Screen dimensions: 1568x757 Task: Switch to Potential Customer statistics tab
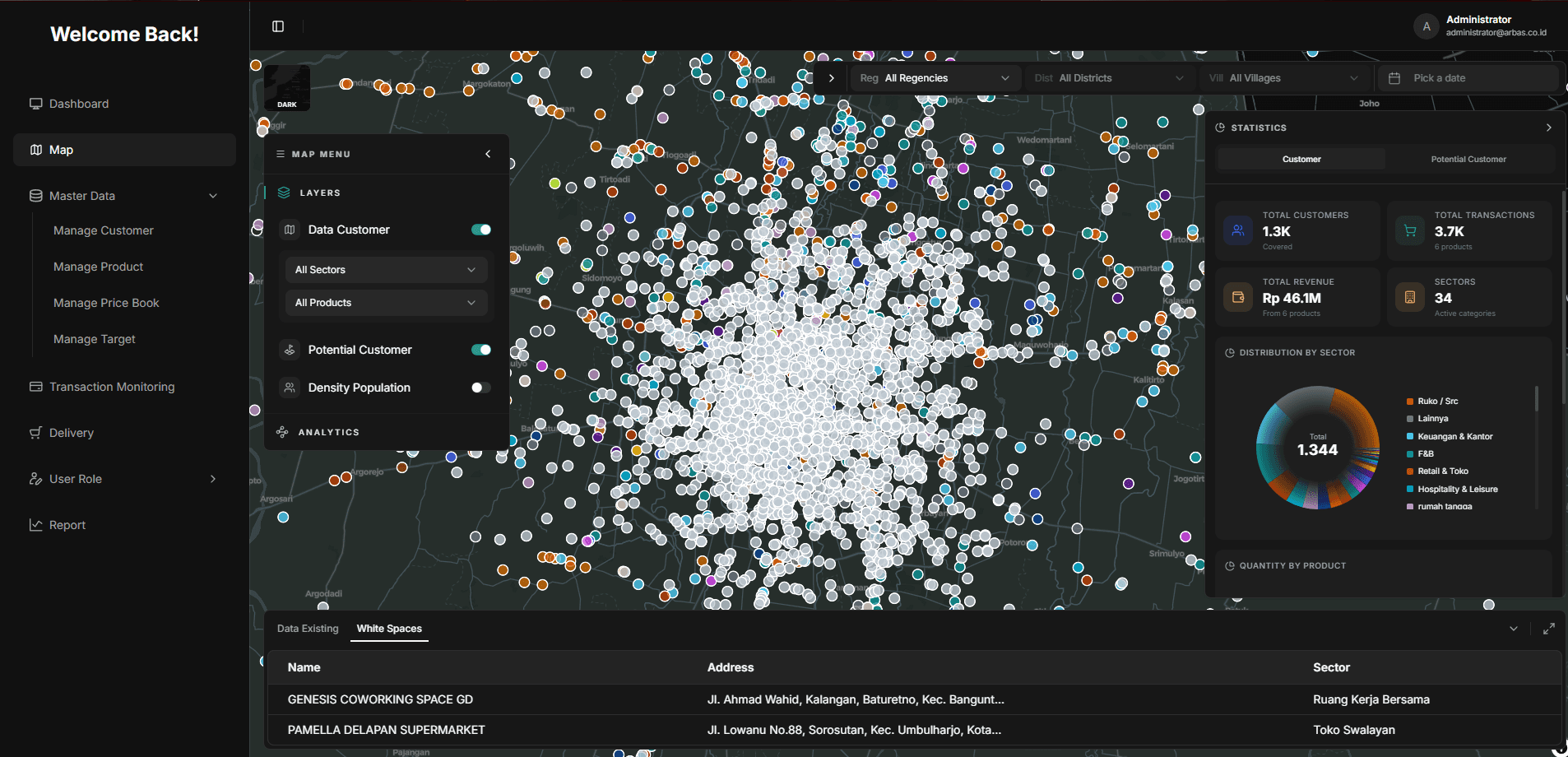point(1468,160)
